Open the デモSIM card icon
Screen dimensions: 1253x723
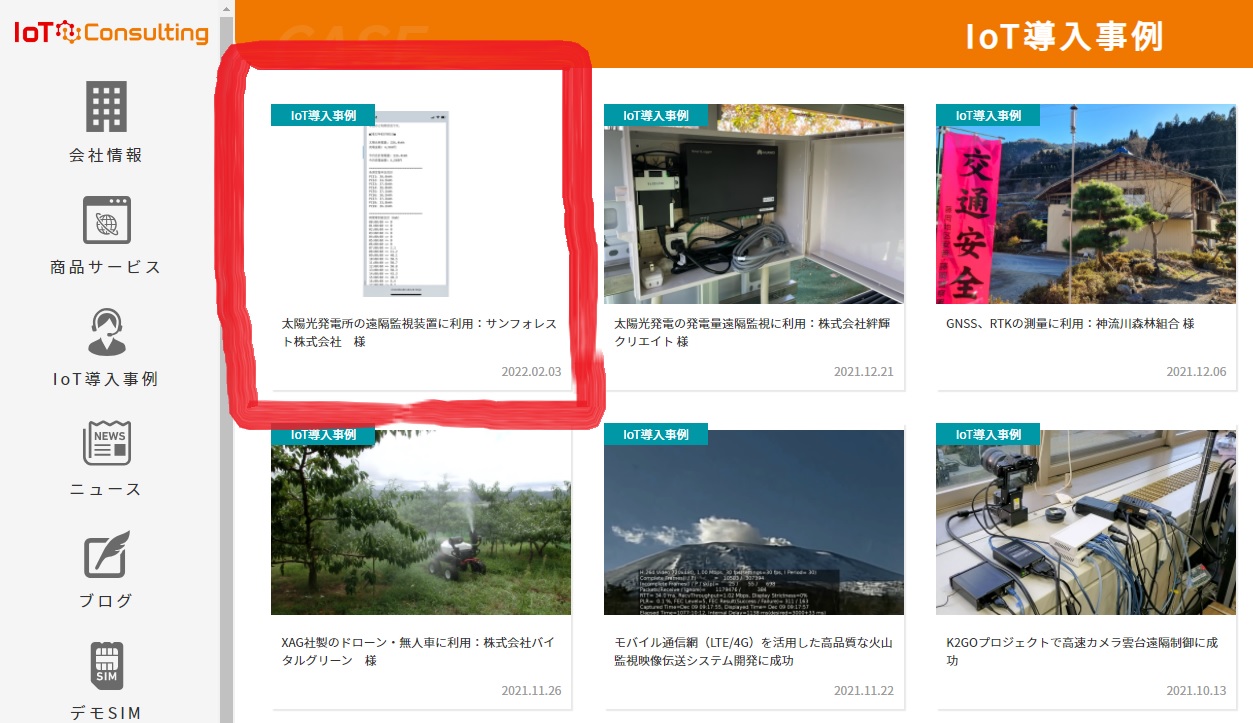tap(106, 666)
